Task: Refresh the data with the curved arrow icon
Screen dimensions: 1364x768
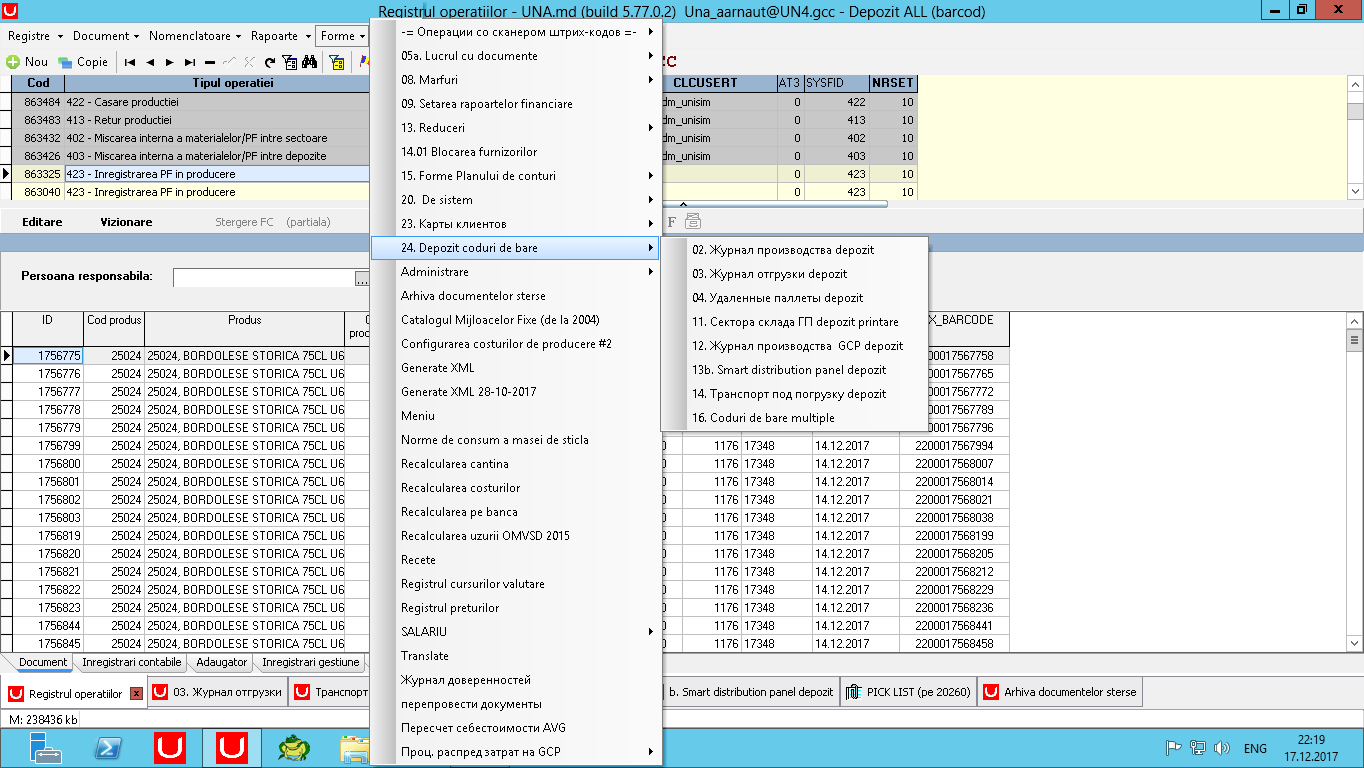Action: click(270, 62)
